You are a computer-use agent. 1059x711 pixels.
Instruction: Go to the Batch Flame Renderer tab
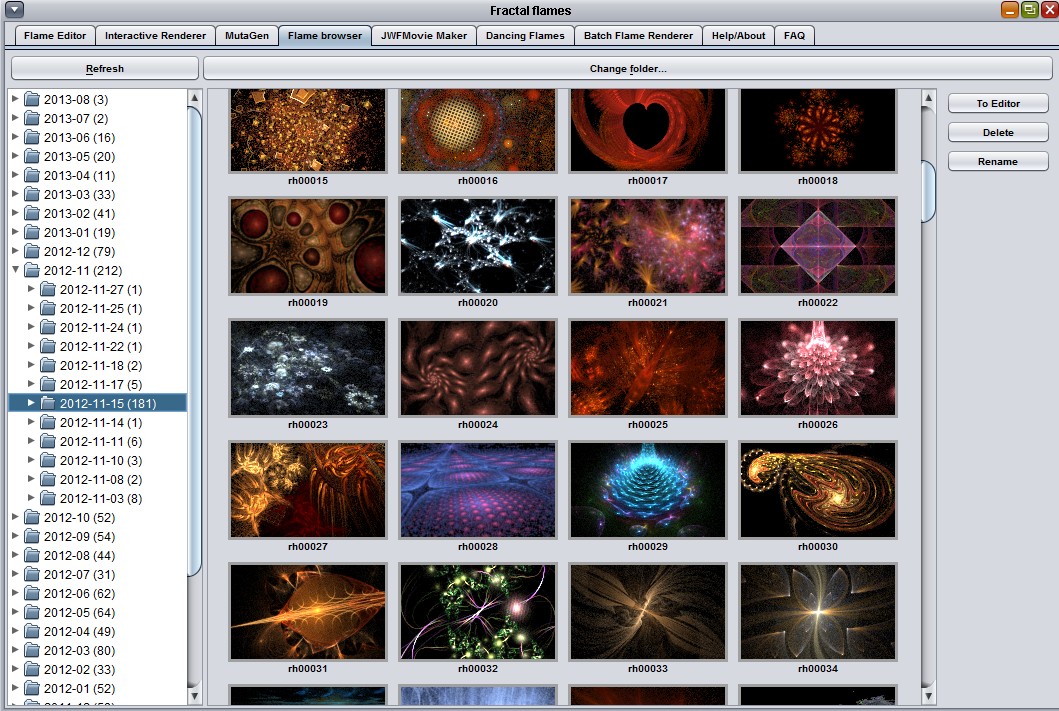point(638,36)
